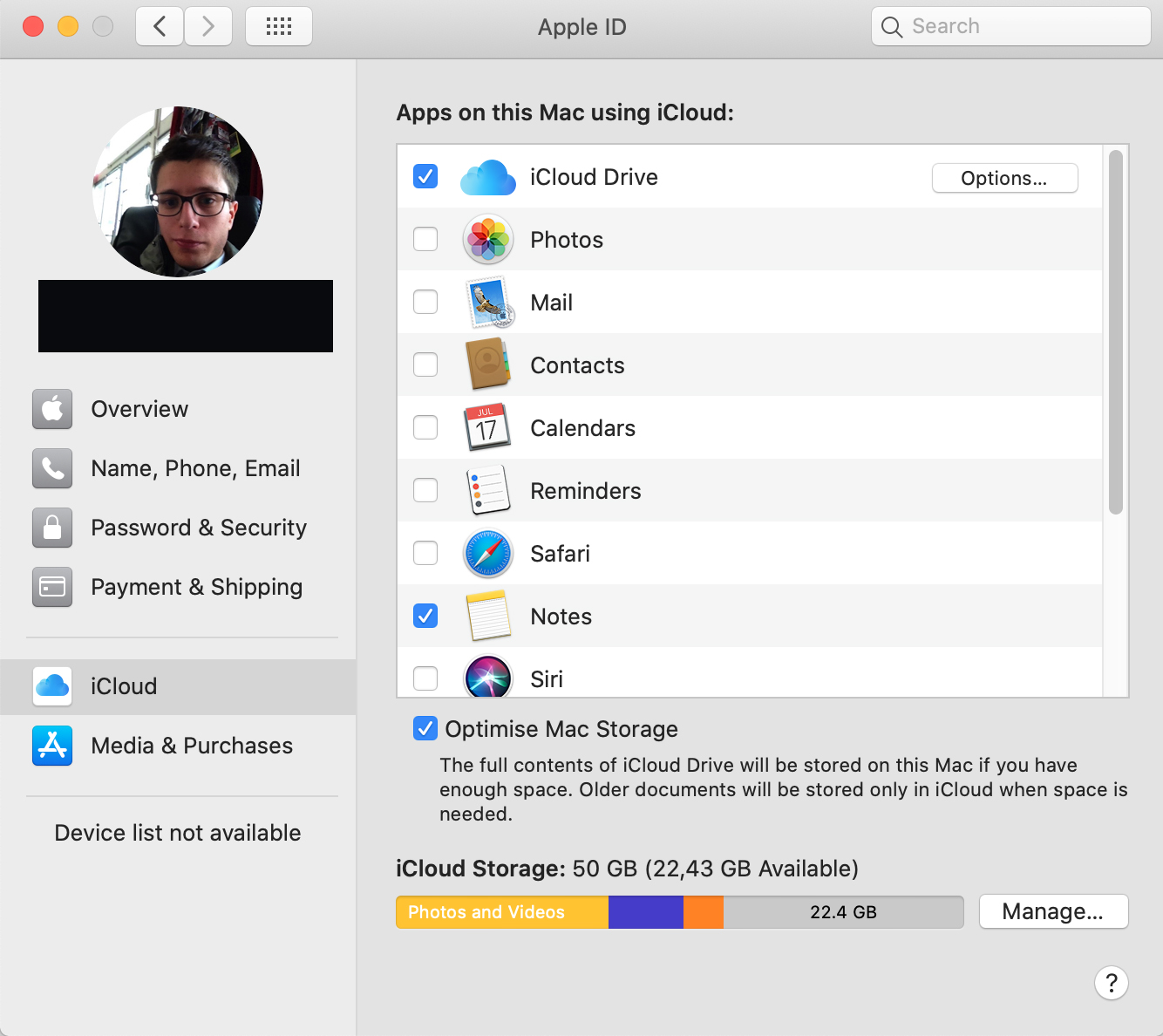Go forward with the right chevron button
Image resolution: width=1163 pixels, height=1036 pixels.
(x=208, y=26)
